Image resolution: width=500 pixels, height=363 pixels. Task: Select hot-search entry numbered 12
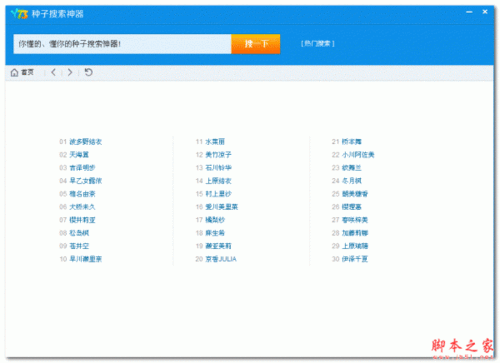pyautogui.click(x=218, y=155)
